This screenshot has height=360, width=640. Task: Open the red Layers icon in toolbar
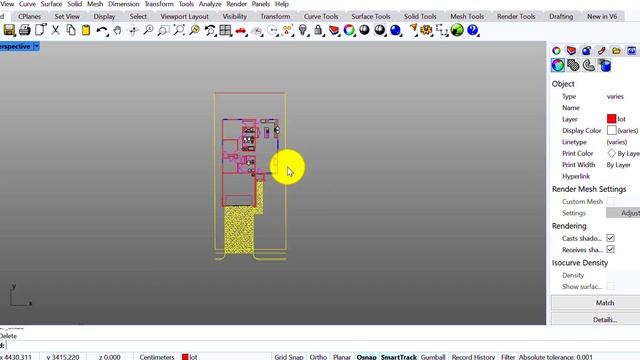334,30
